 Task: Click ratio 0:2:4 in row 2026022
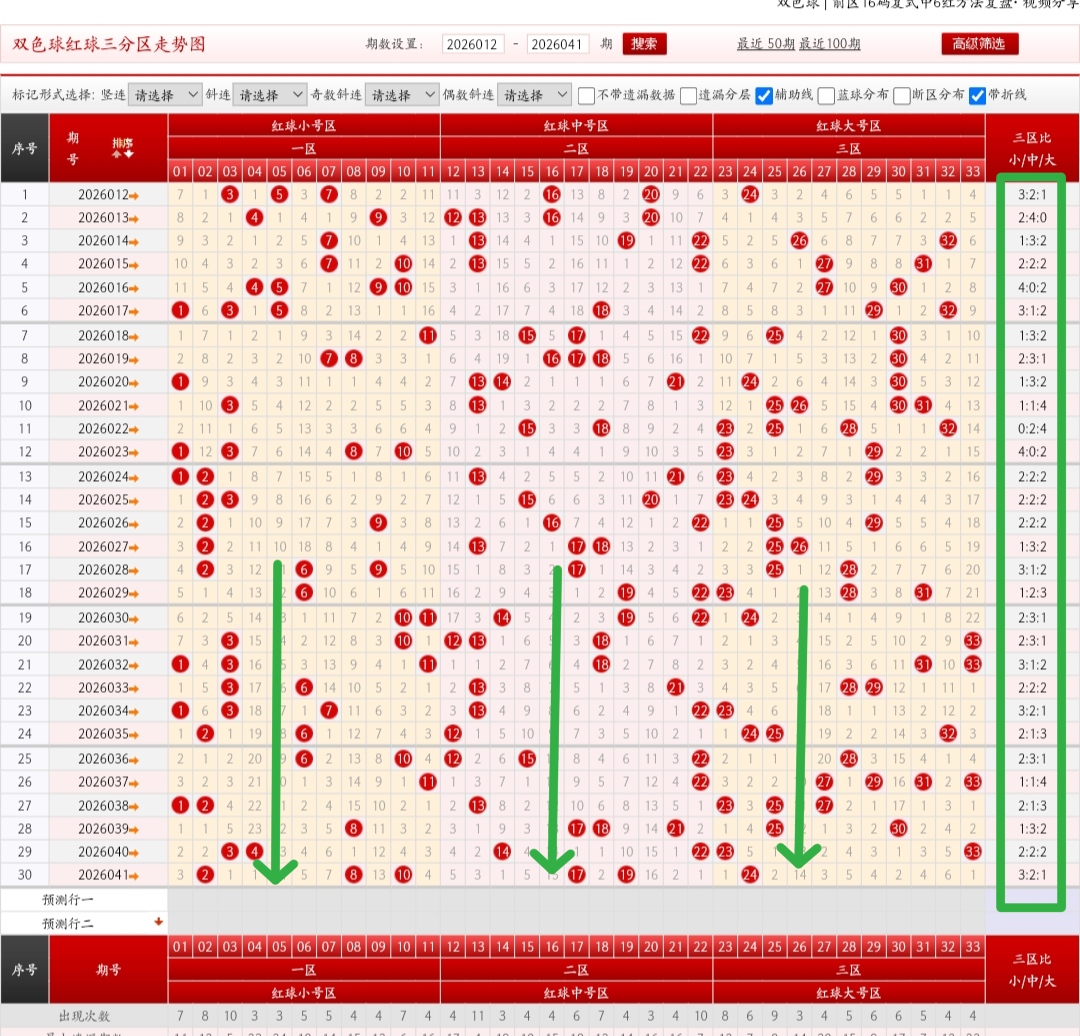[x=1032, y=428]
